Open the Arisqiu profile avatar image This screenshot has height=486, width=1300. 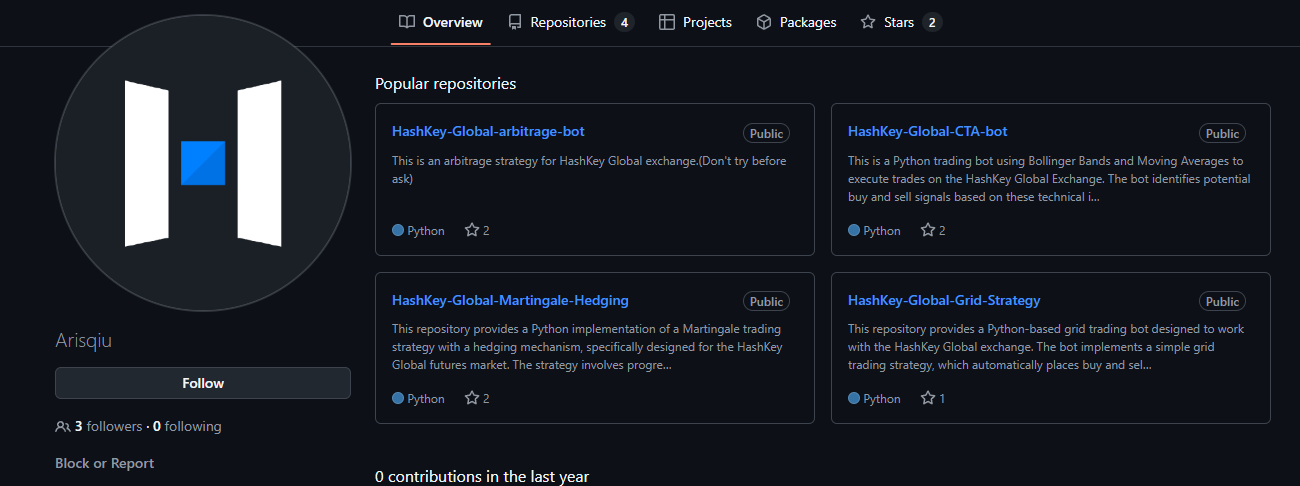203,163
